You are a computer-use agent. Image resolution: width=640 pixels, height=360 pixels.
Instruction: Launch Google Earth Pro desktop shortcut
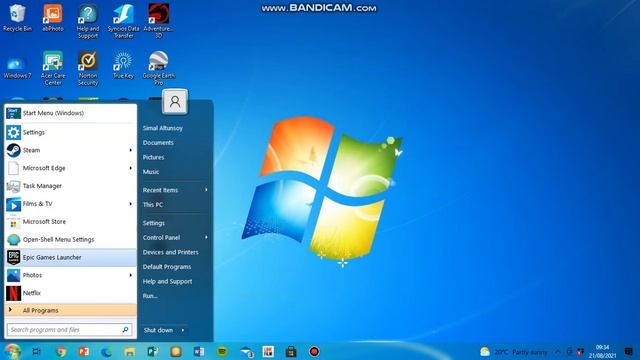(158, 68)
